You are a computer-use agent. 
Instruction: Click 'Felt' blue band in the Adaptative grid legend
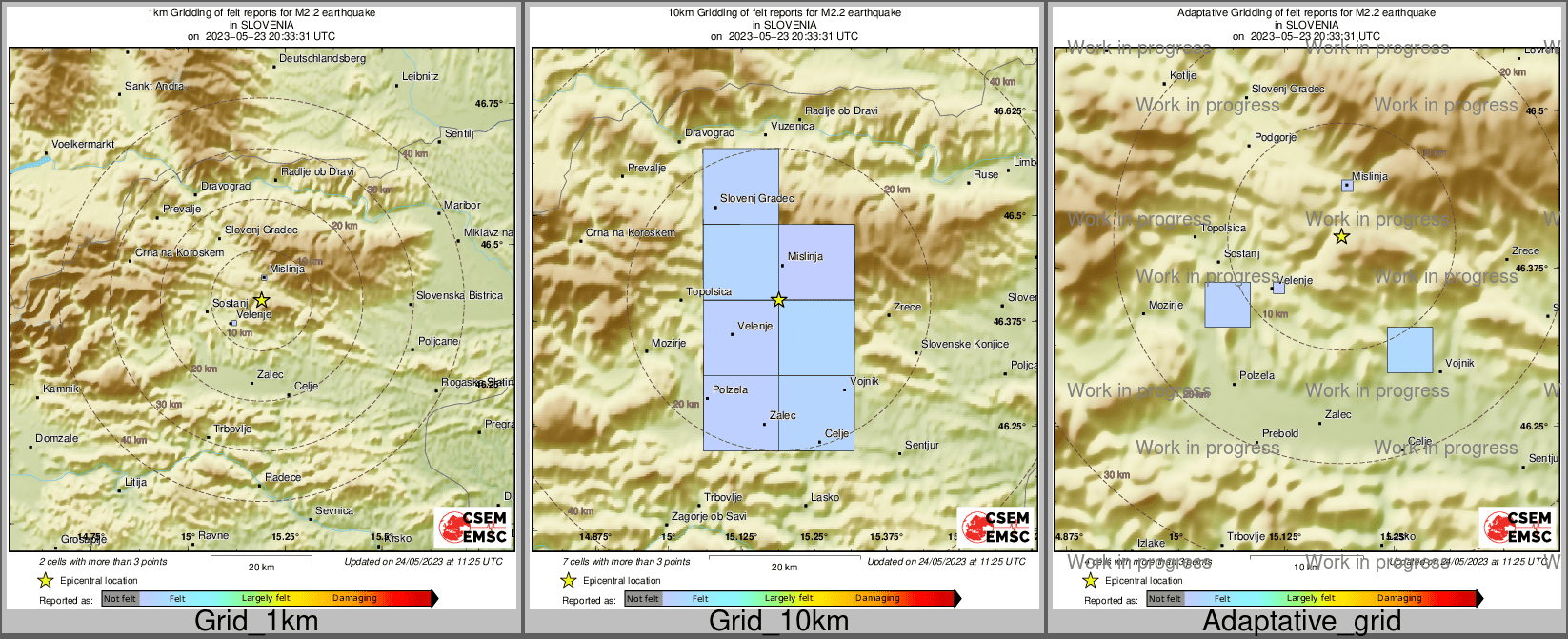(1222, 598)
